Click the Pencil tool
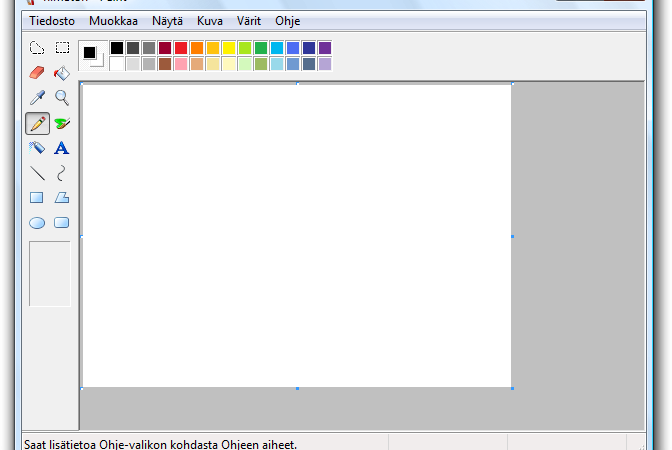The width and height of the screenshot is (672, 450). 37,123
